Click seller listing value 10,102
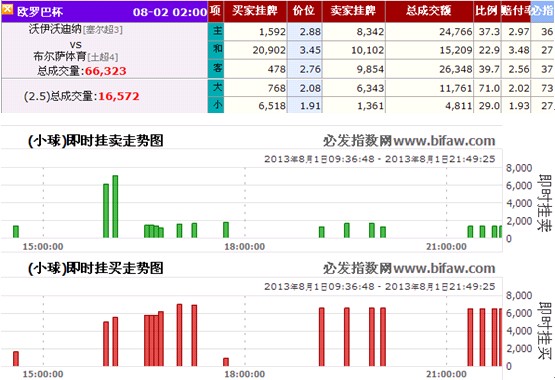Viewport: 555px width, 380px height. 367,50
